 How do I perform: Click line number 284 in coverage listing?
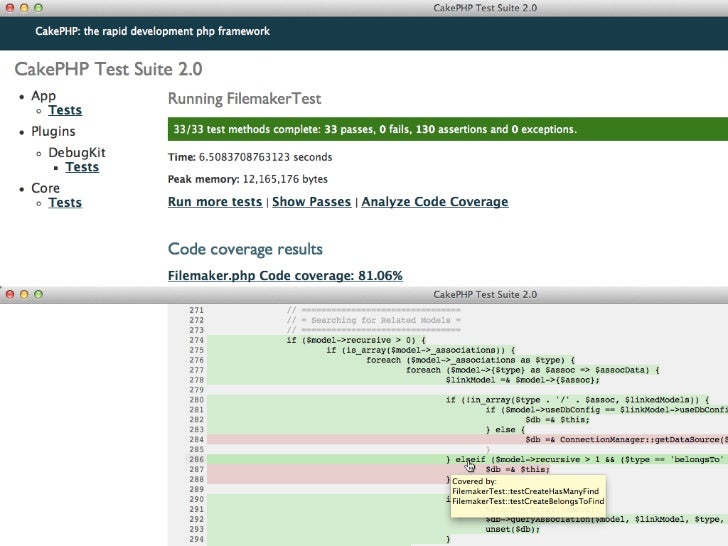(x=196, y=440)
